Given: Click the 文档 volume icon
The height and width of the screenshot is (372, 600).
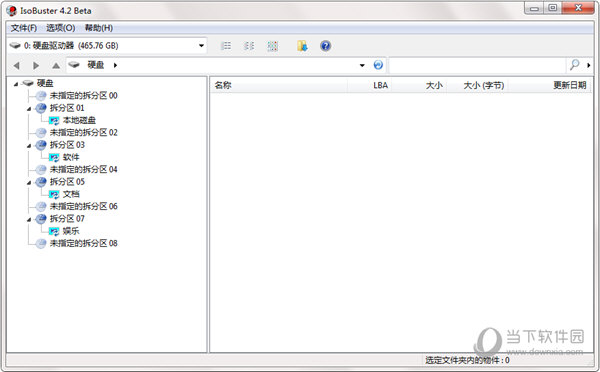Looking at the screenshot, I should coord(54,194).
